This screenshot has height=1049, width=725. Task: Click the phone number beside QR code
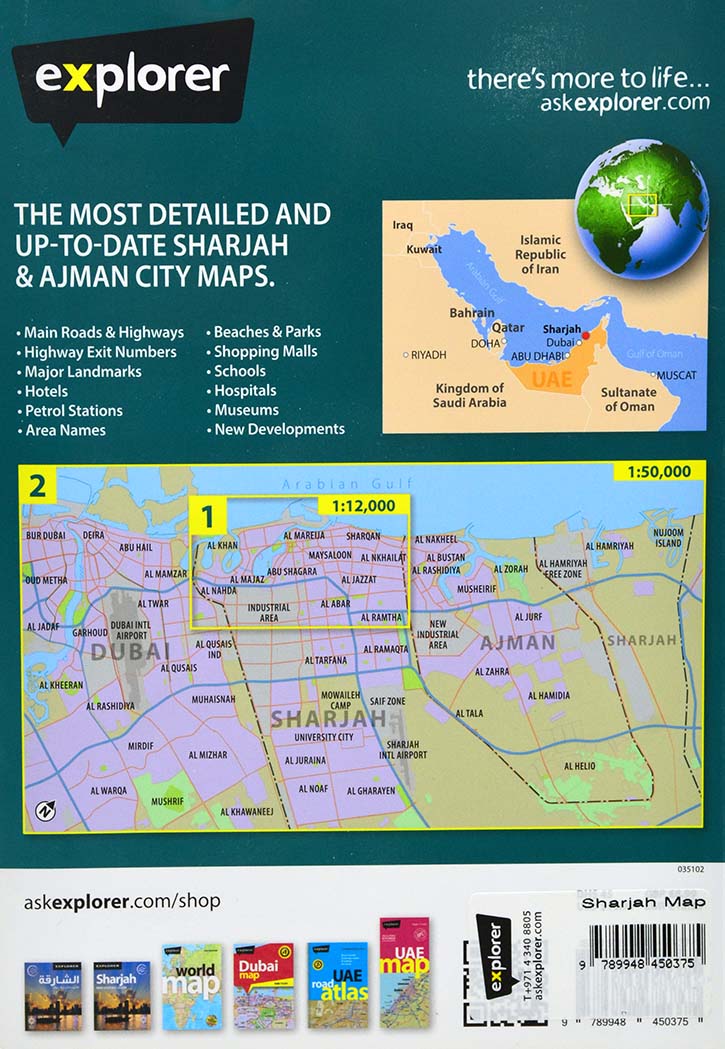(528, 955)
